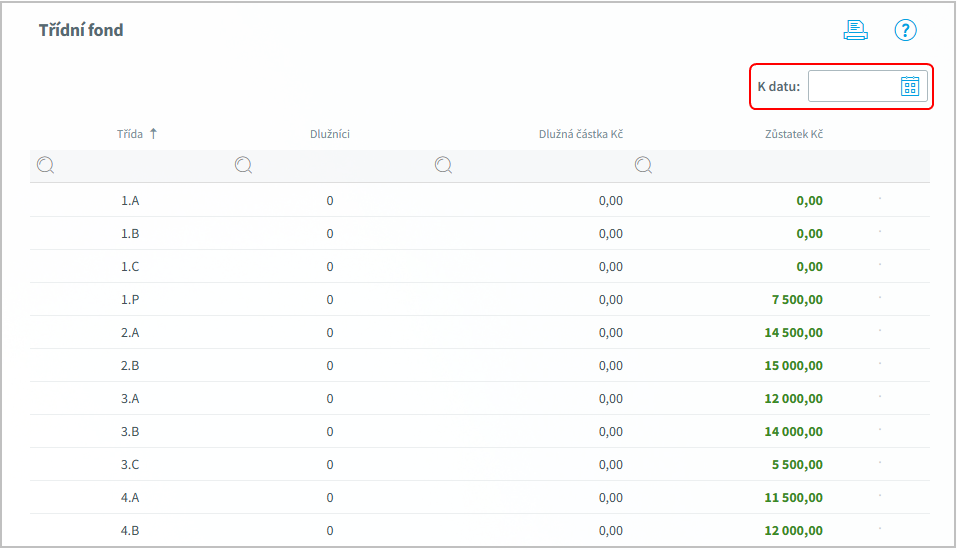957x550 pixels.
Task: Click into the K datu date input
Action: pyautogui.click(x=853, y=86)
